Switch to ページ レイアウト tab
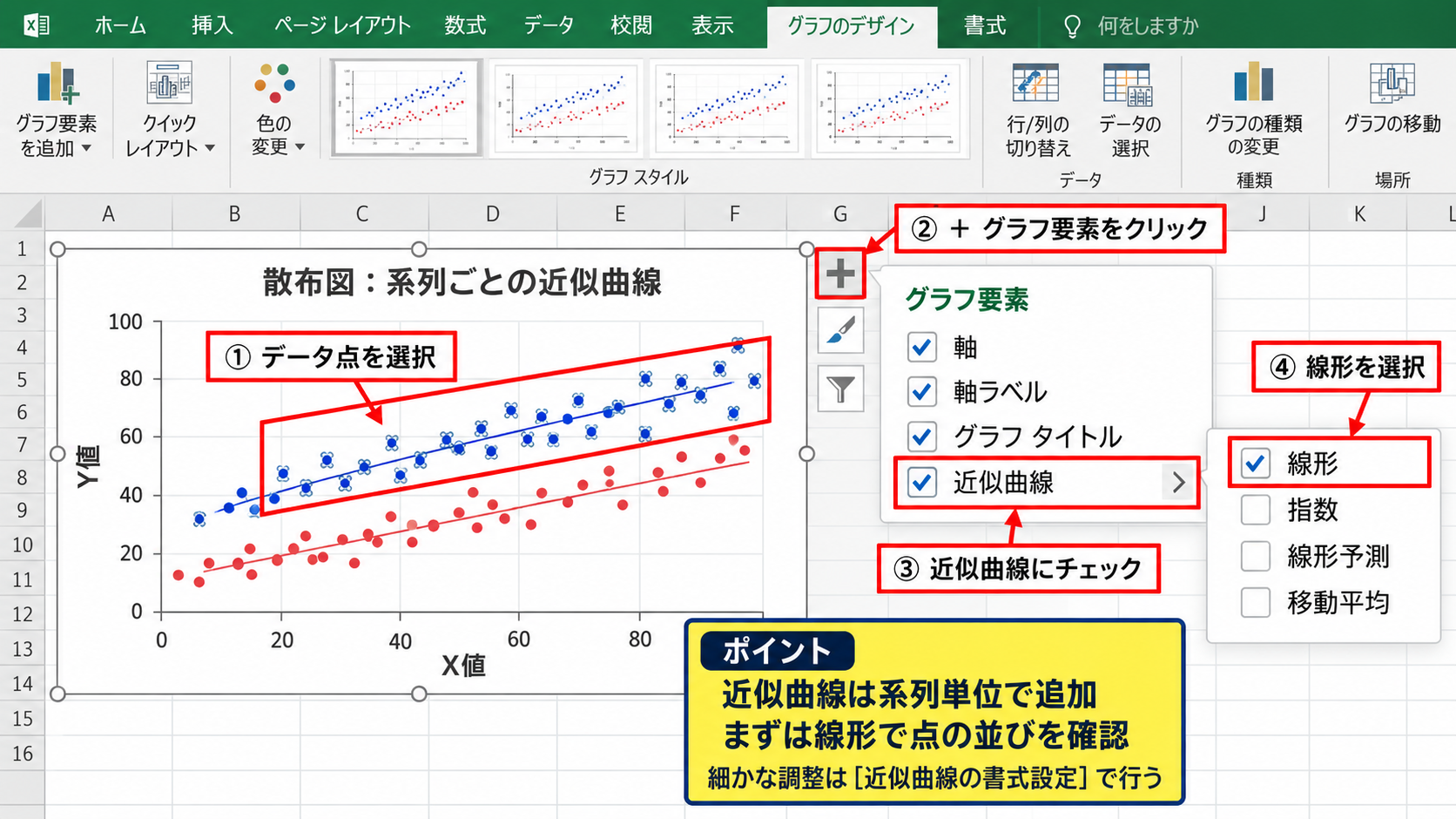Viewport: 1456px width, 819px height. tap(342, 25)
